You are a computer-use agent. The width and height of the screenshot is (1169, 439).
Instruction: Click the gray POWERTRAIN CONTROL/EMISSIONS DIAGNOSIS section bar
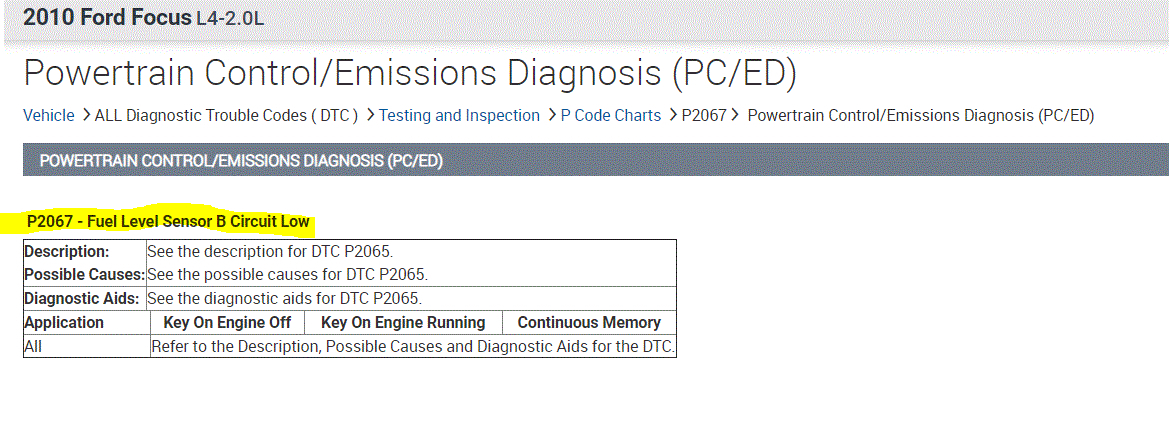point(594,160)
